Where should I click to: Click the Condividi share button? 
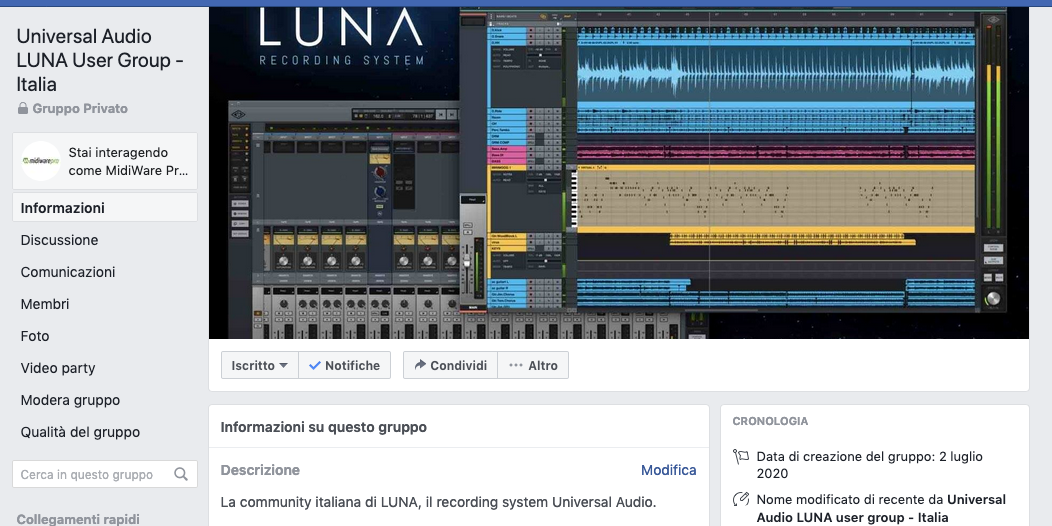pos(450,366)
